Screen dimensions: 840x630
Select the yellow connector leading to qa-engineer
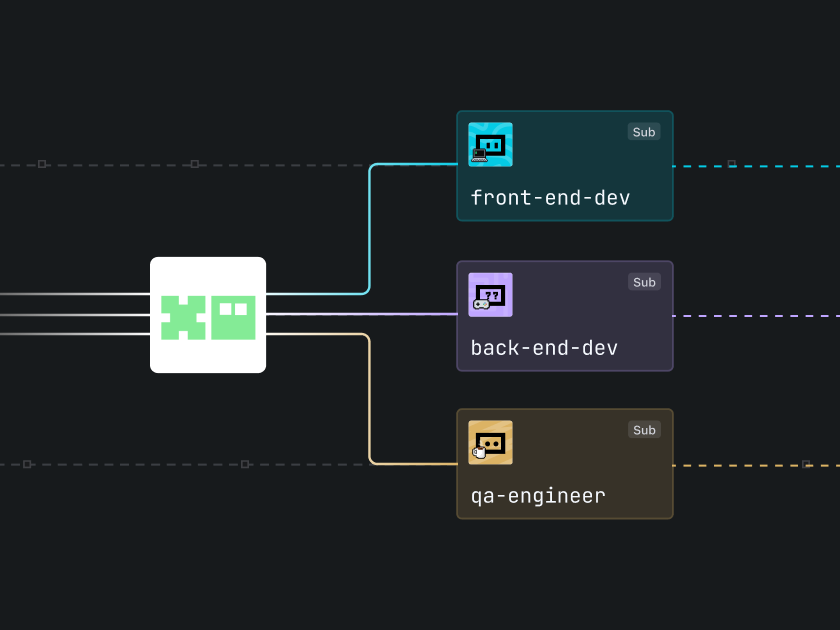tap(370, 400)
